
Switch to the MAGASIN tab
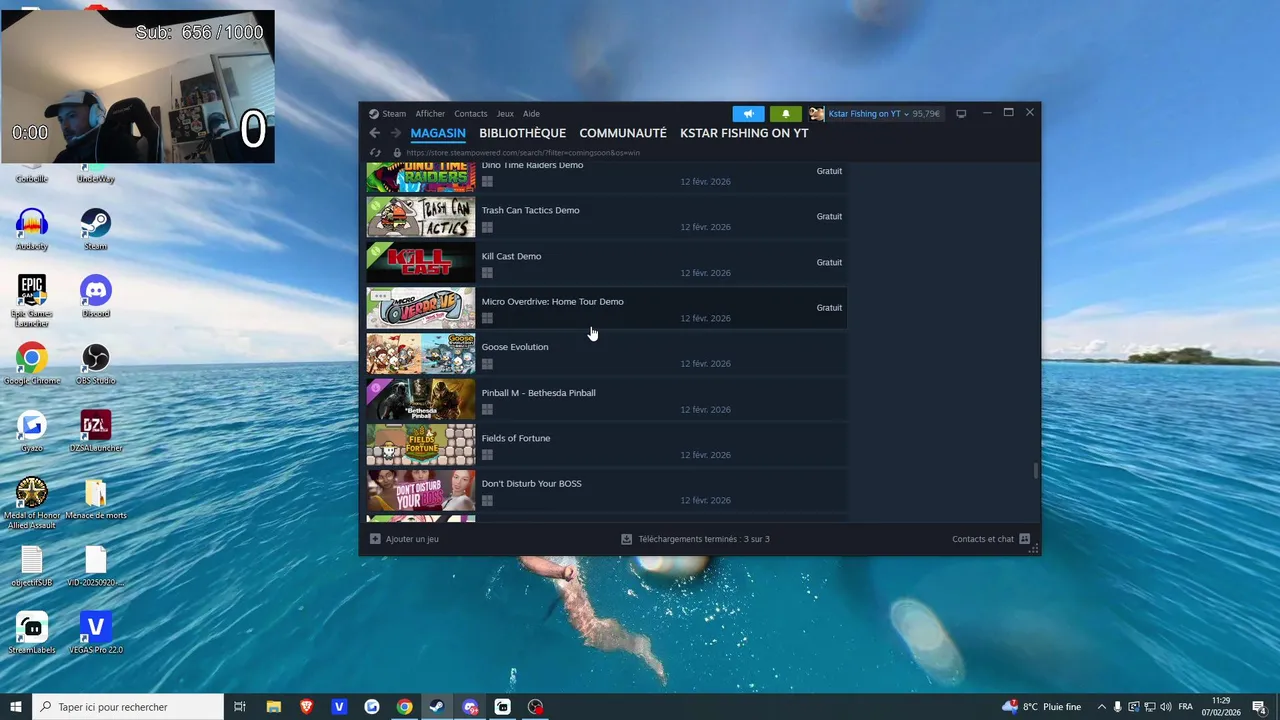(438, 133)
